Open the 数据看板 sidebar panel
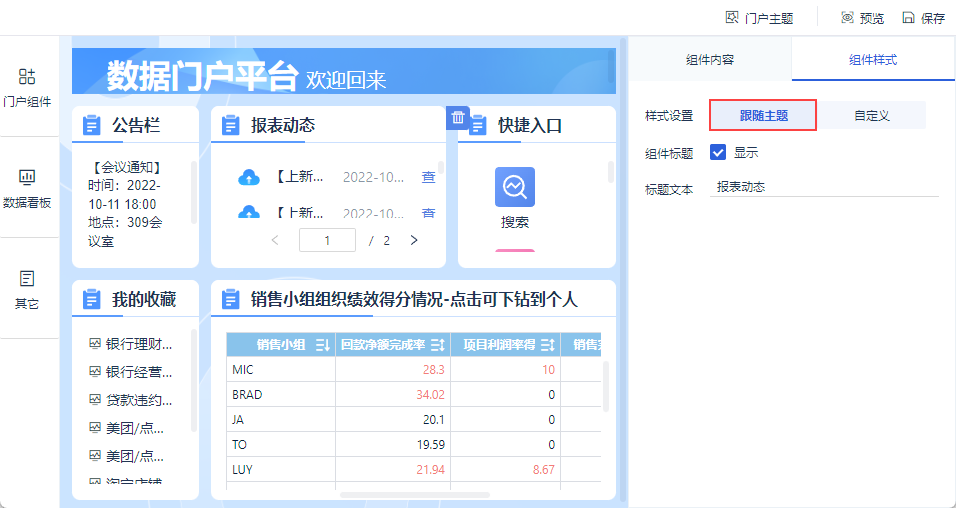This screenshot has height=508, width=956. click(27, 188)
